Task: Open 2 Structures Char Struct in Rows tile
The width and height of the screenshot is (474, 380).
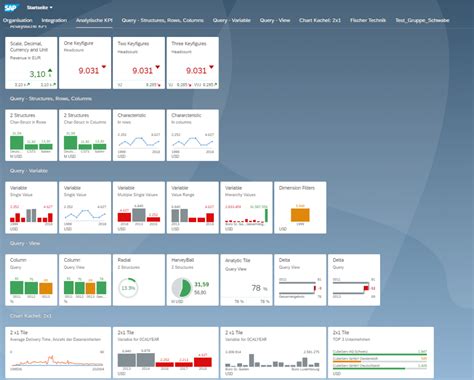Action: pyautogui.click(x=31, y=135)
